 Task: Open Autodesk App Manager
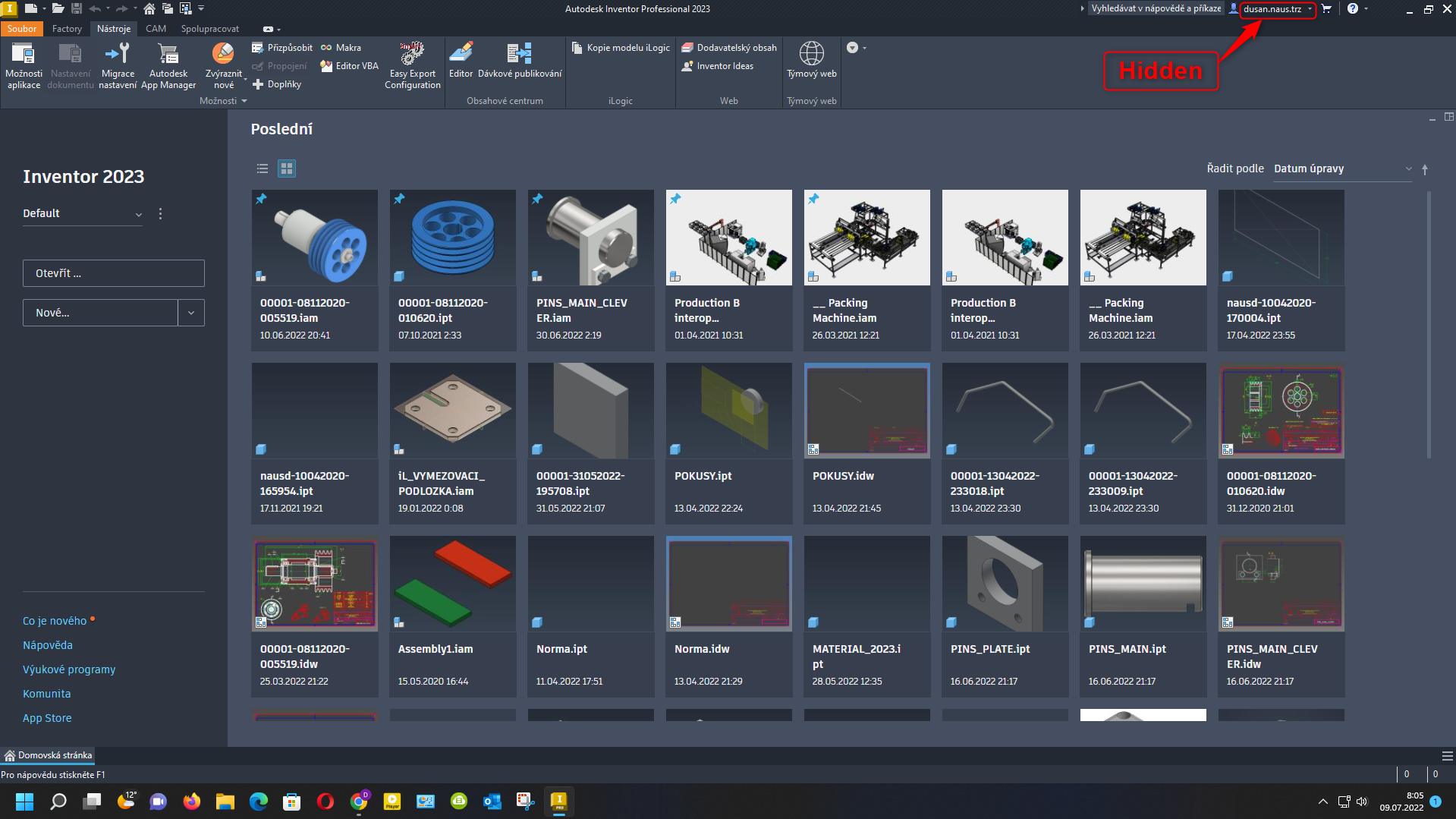coord(168,65)
